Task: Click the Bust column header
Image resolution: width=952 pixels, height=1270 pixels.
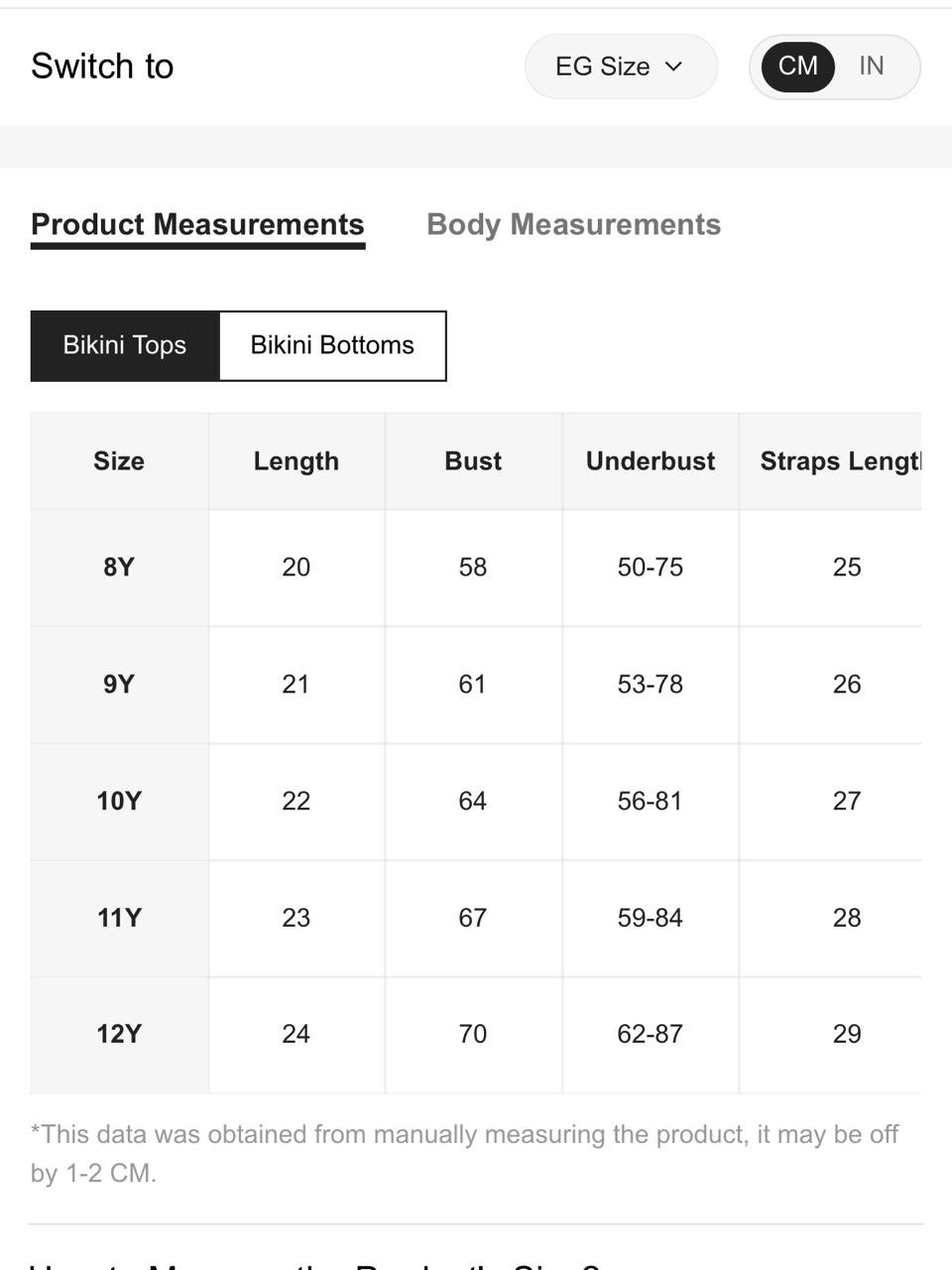Action: (x=473, y=461)
